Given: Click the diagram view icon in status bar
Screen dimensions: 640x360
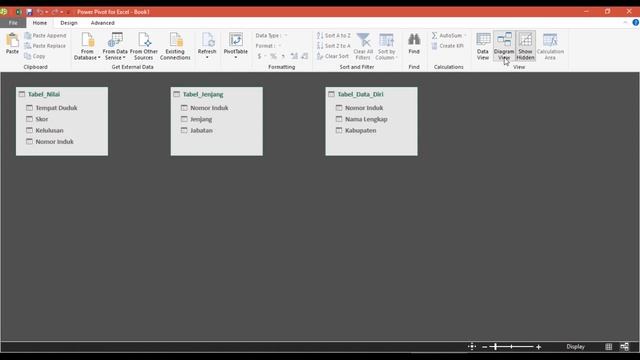Looking at the screenshot, I should (x=624, y=347).
